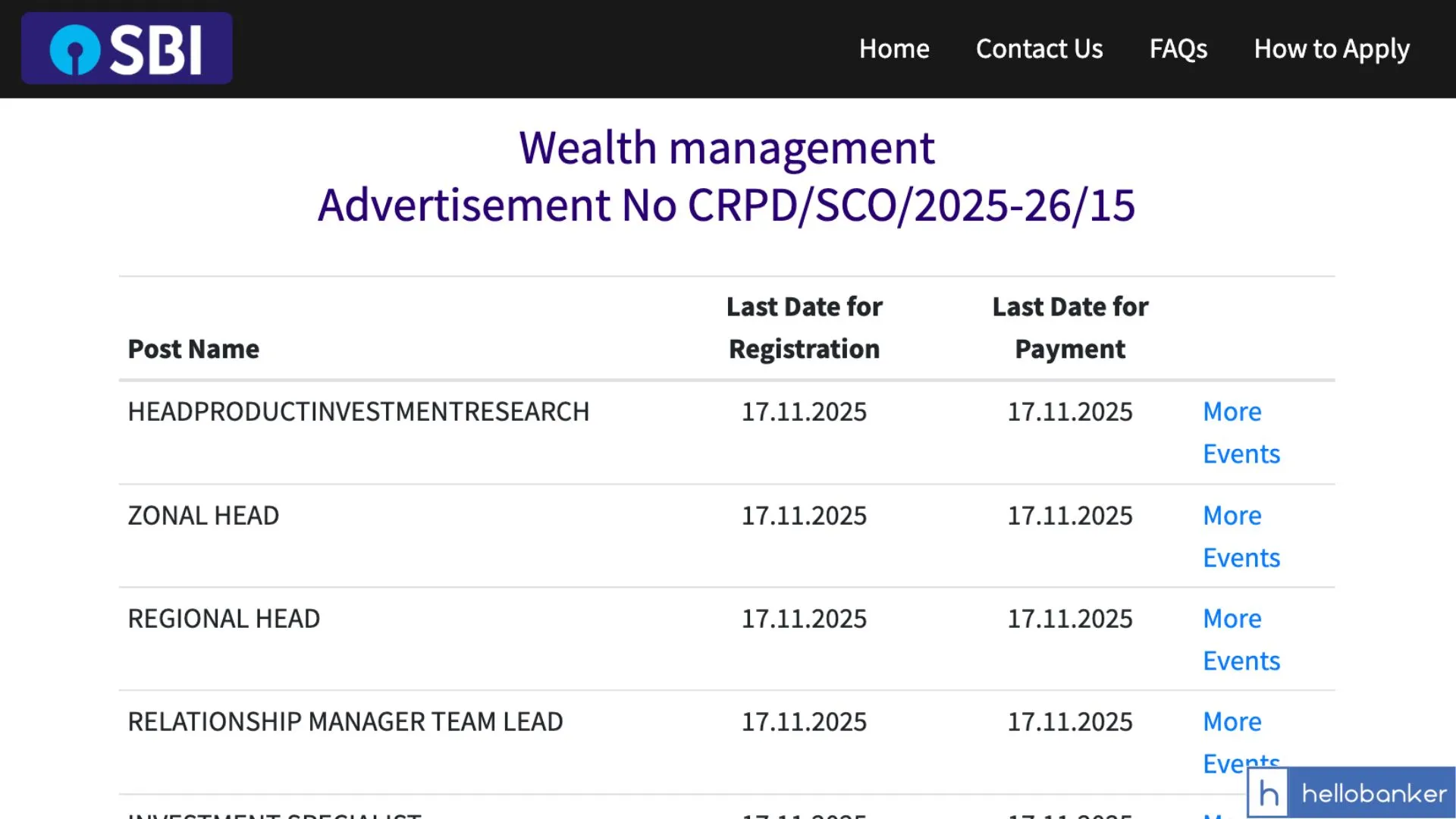
Task: Click the HEADPRODUCTINVESTMENTRESEARCH post name
Action: [358, 412]
